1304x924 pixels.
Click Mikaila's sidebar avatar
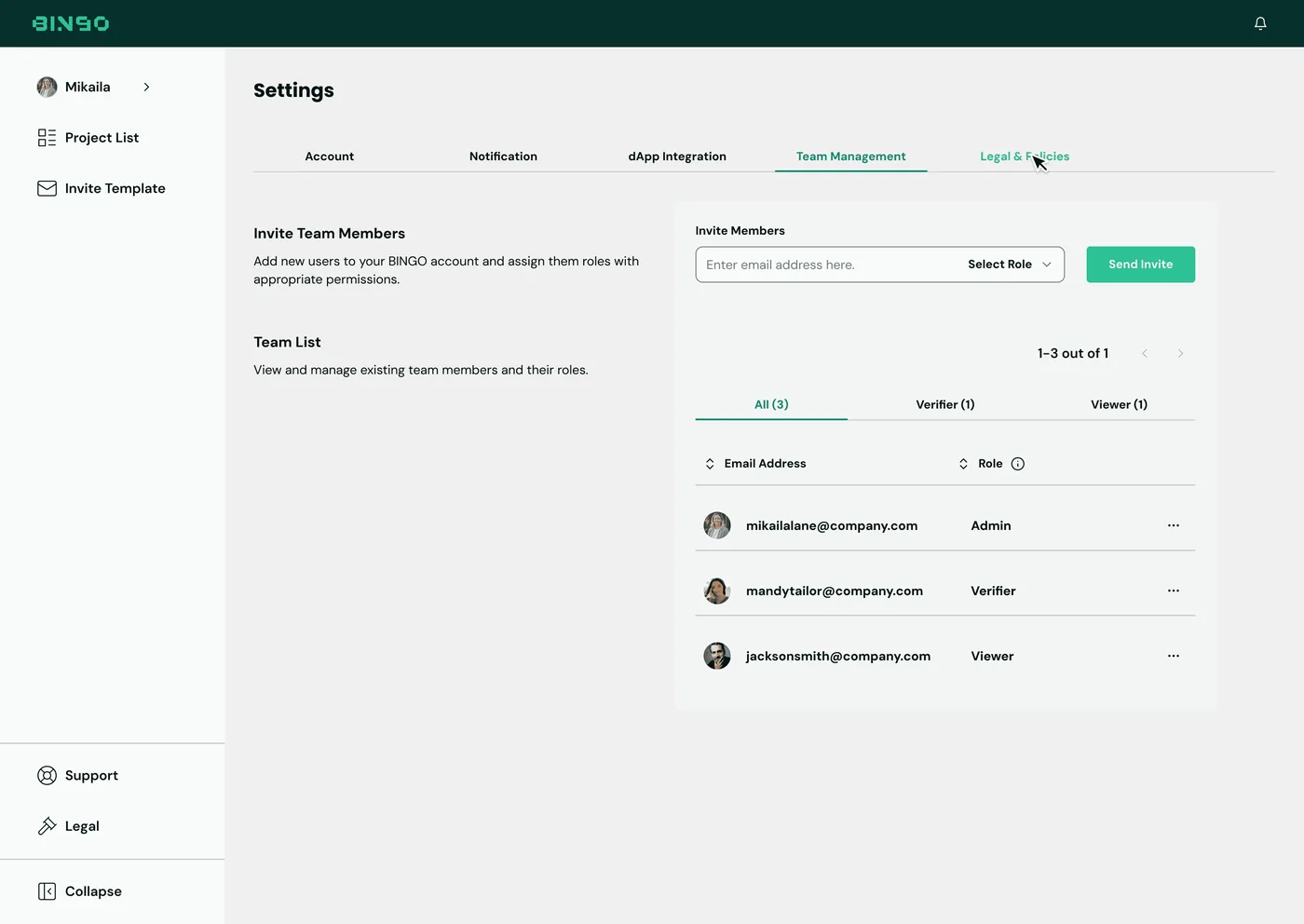47,87
